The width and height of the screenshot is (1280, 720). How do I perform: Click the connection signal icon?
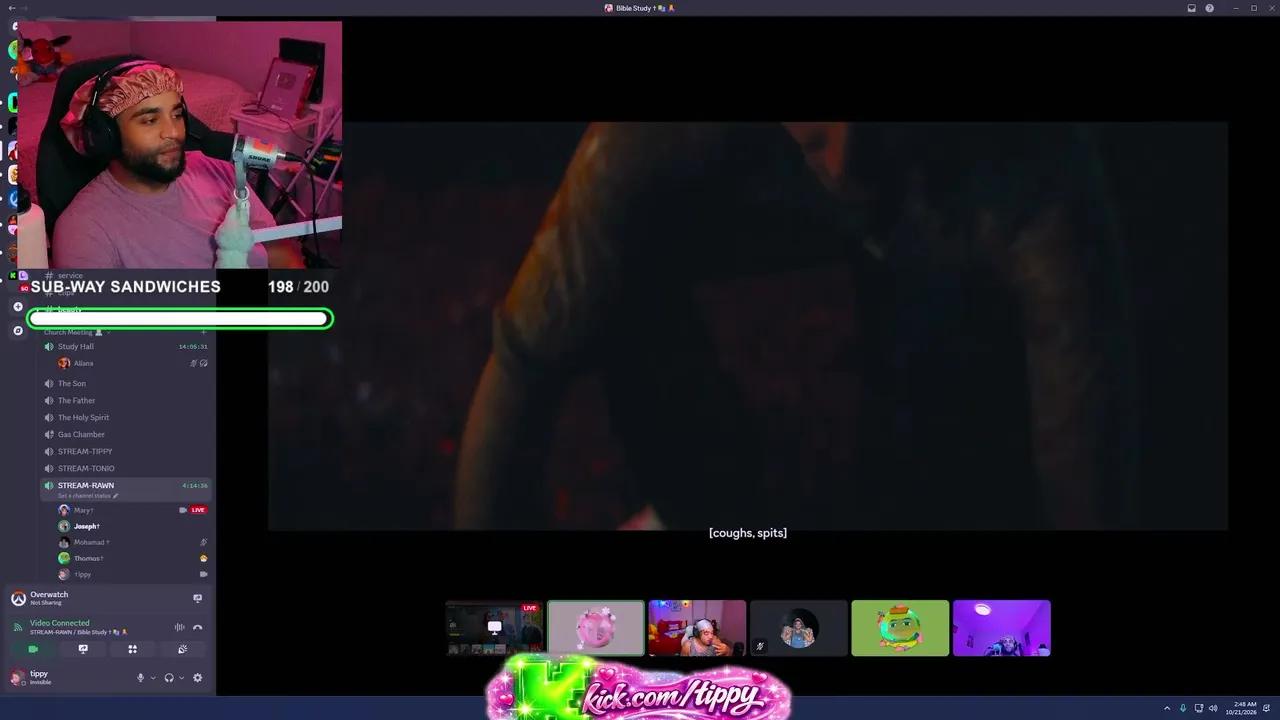(x=18, y=627)
